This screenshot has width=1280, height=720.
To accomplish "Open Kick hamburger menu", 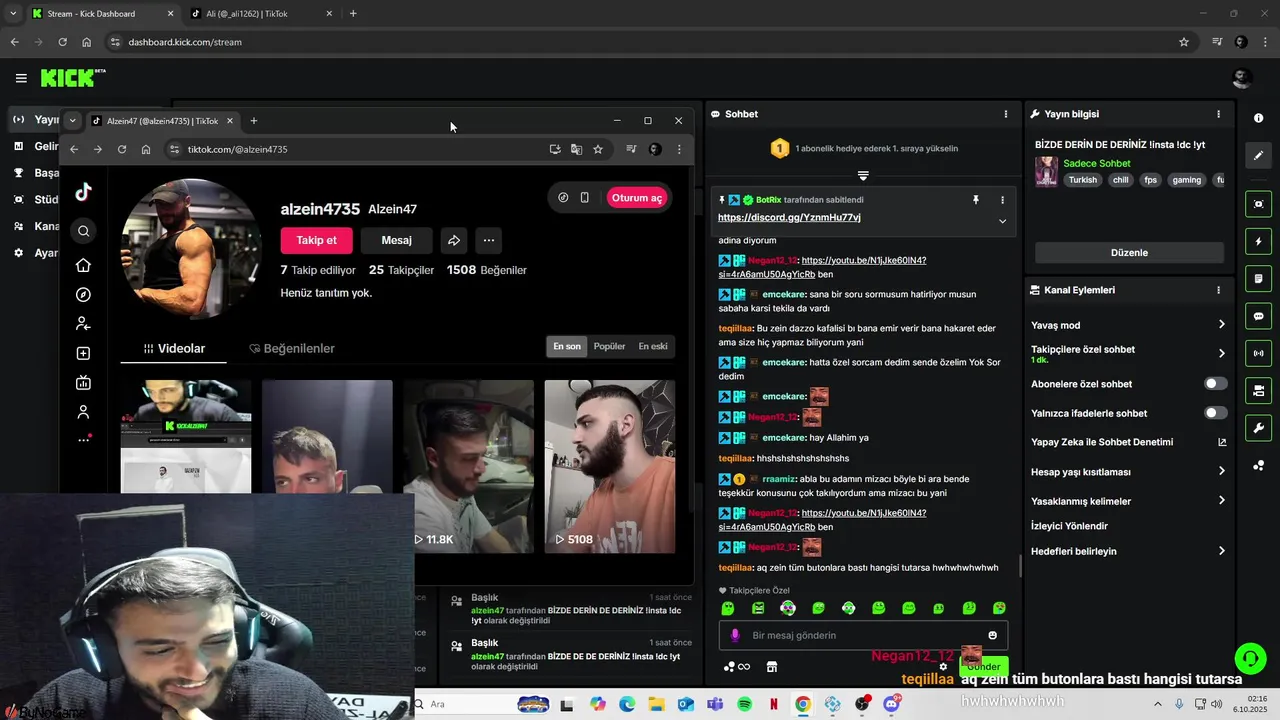I will pyautogui.click(x=21, y=78).
